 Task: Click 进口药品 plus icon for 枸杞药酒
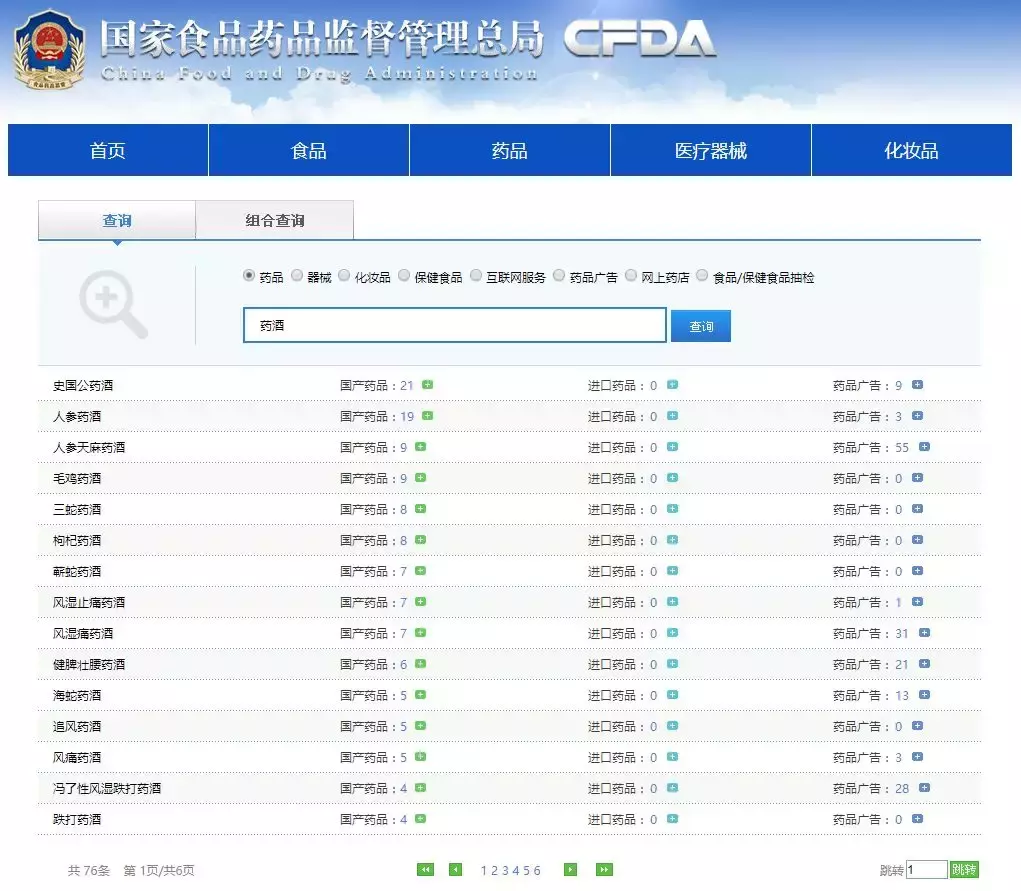point(673,540)
